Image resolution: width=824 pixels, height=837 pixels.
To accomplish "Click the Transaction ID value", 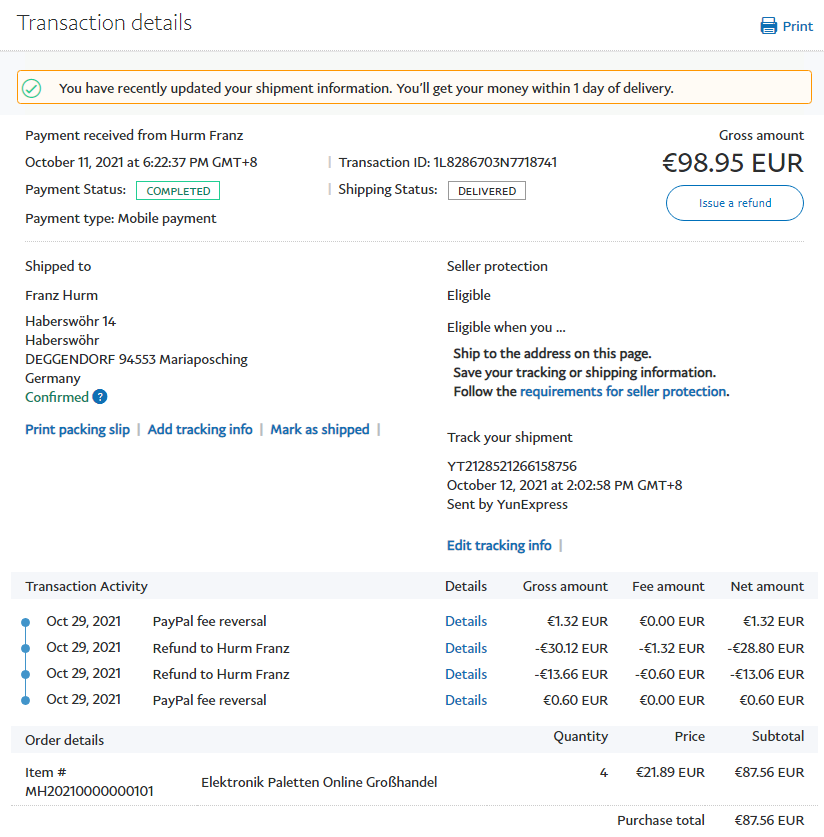I will click(495, 162).
